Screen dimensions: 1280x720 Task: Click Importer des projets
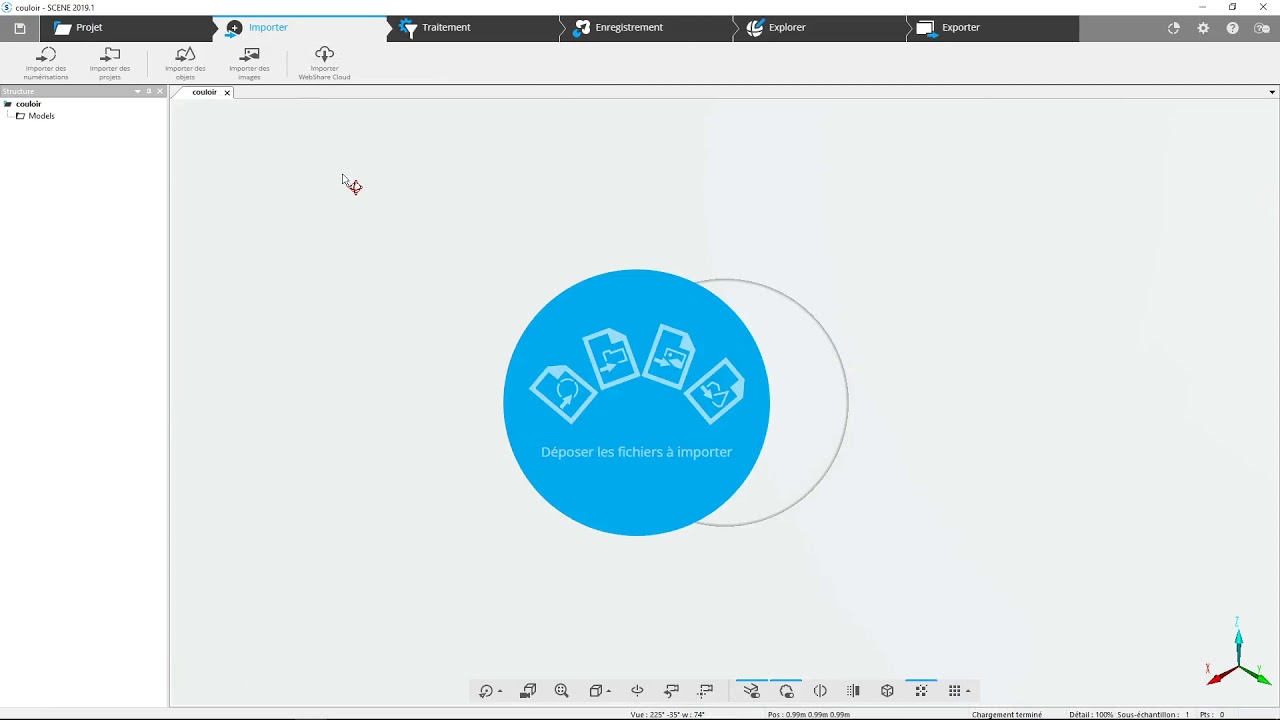(110, 63)
